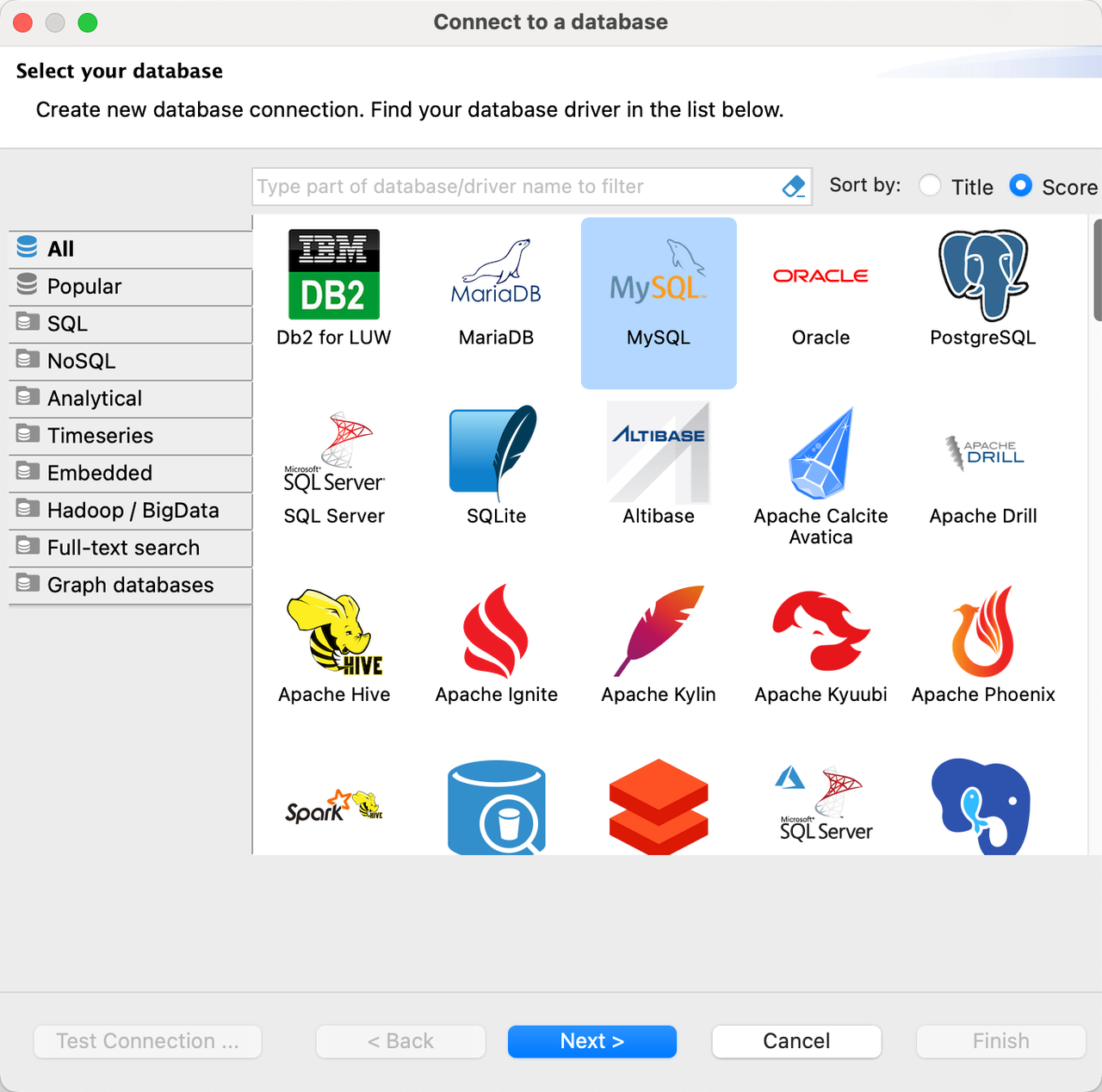Switch to the NoSQL category

pos(81,361)
